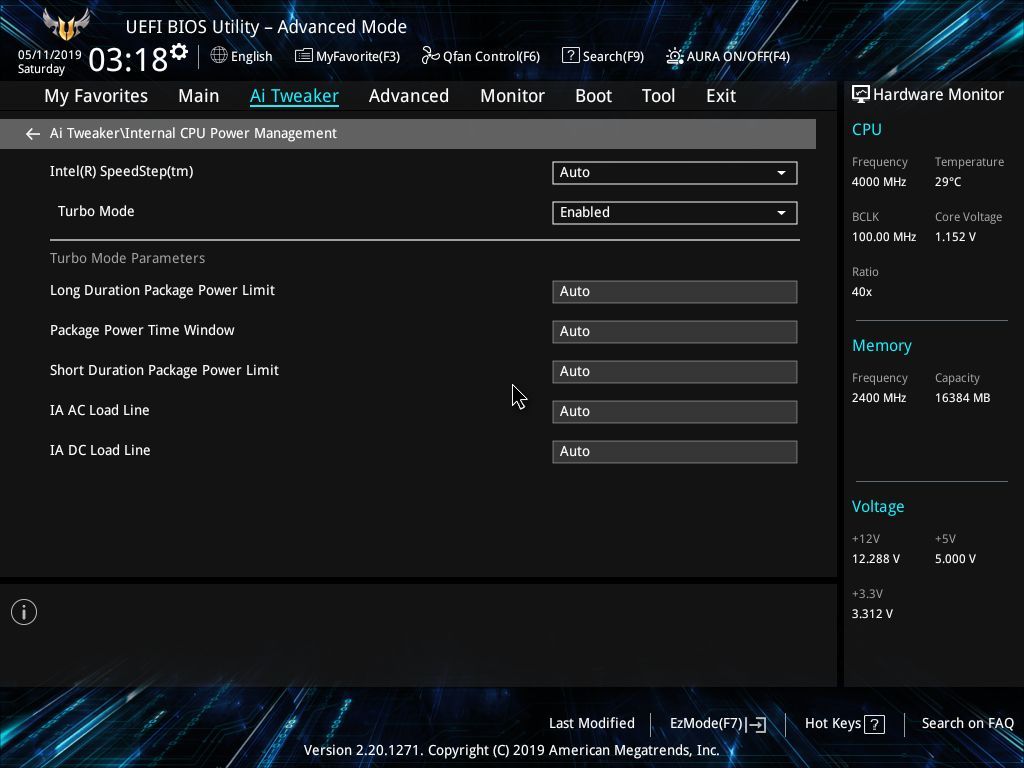Image resolution: width=1024 pixels, height=768 pixels.
Task: Click Core Voltage 1.152 V value
Action: 955,237
